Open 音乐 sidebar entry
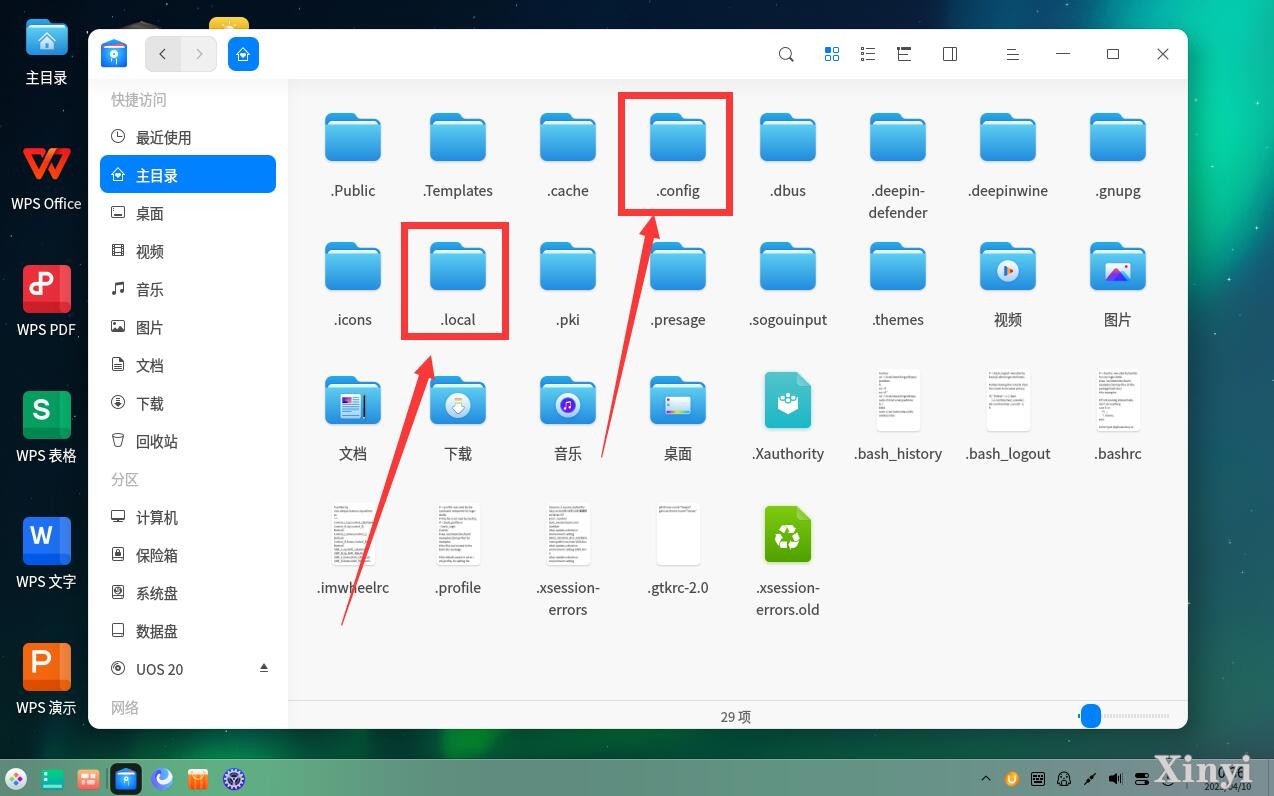 tap(188, 289)
